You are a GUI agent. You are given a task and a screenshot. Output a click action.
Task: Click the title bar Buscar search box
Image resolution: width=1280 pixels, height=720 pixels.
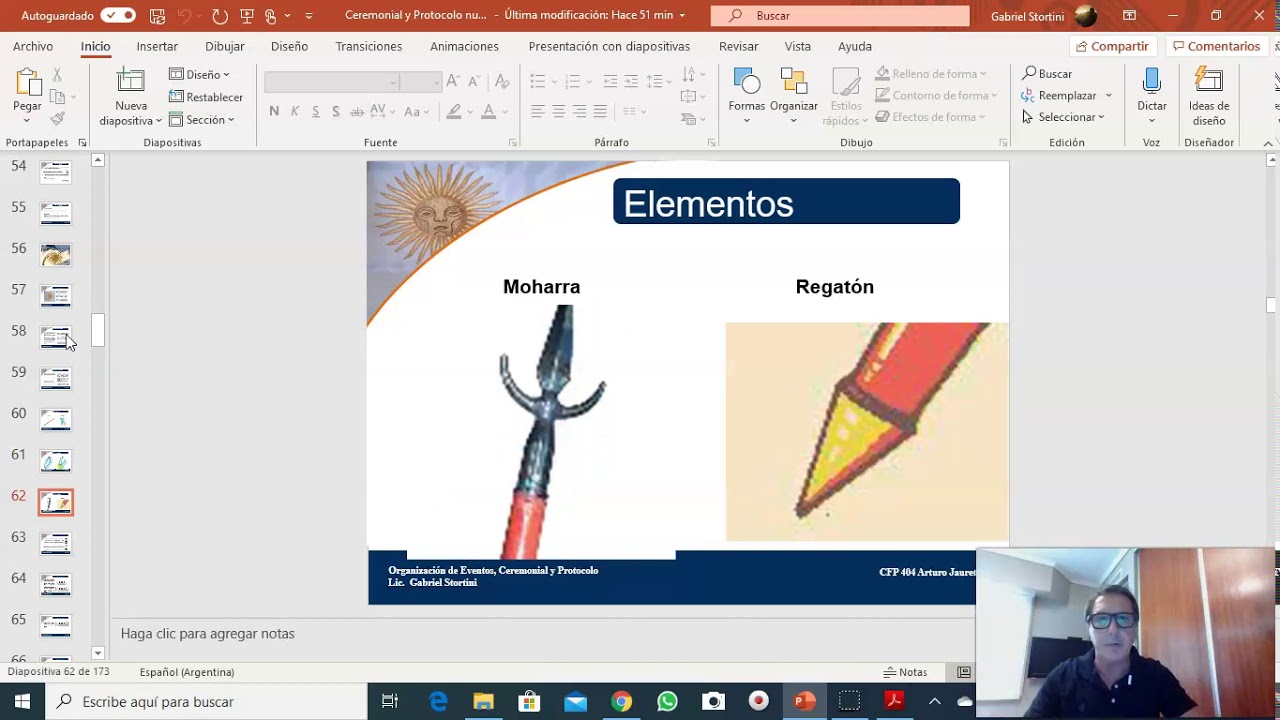tap(840, 16)
